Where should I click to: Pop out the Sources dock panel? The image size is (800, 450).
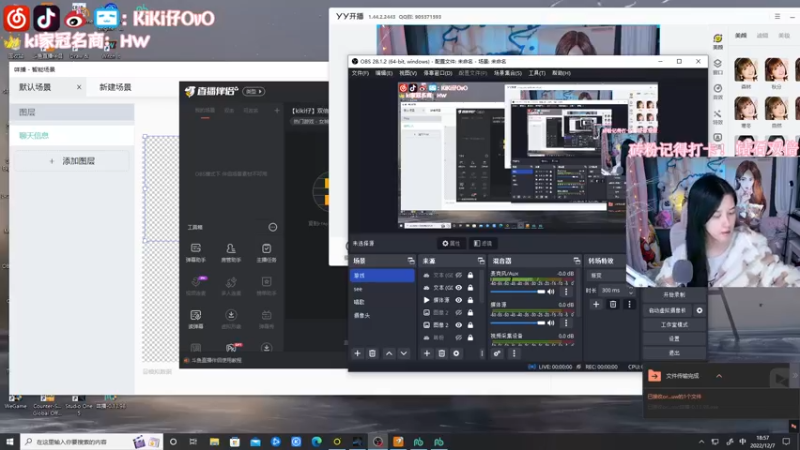click(481, 261)
